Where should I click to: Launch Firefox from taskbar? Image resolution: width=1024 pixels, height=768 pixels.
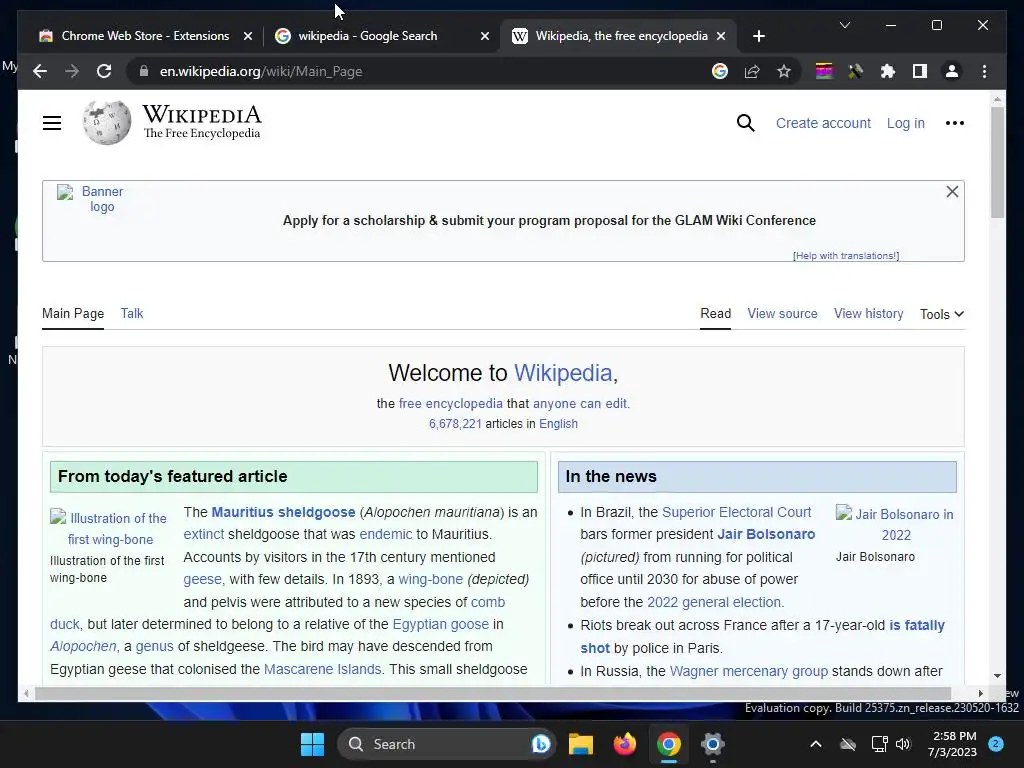click(x=625, y=744)
